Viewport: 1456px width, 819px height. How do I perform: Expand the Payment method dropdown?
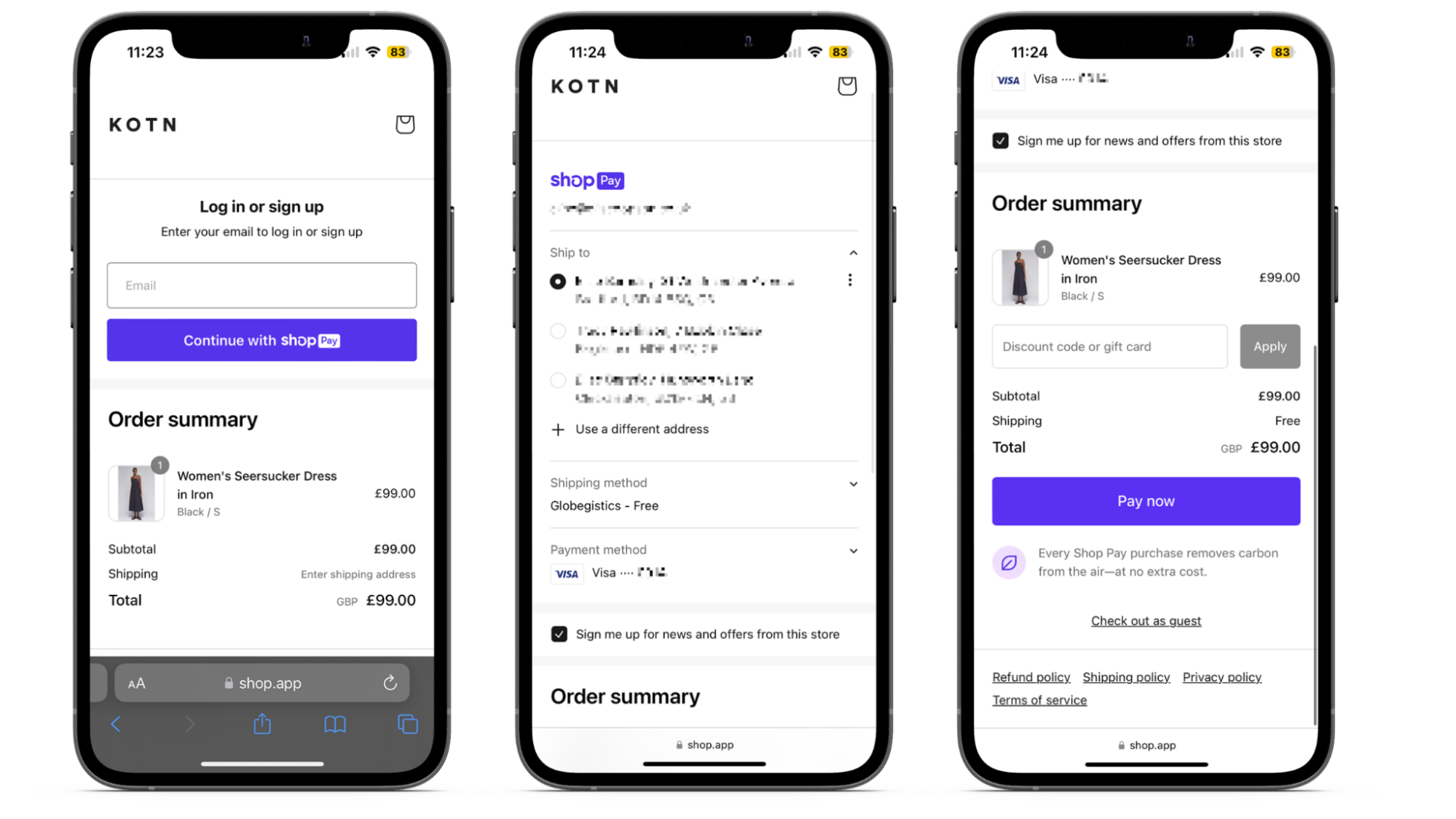pyautogui.click(x=852, y=549)
